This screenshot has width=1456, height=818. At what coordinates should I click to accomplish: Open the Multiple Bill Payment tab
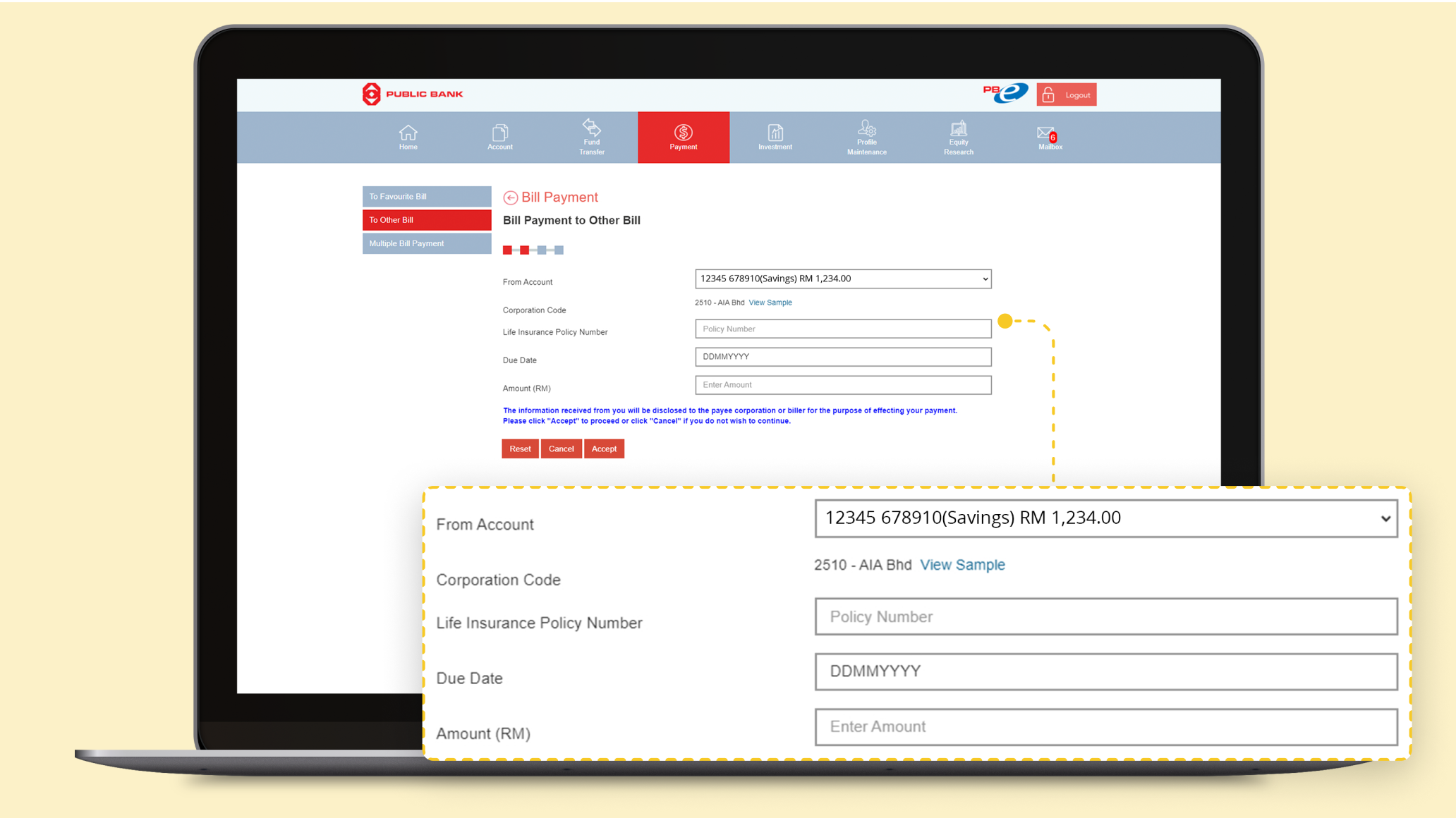(x=426, y=243)
